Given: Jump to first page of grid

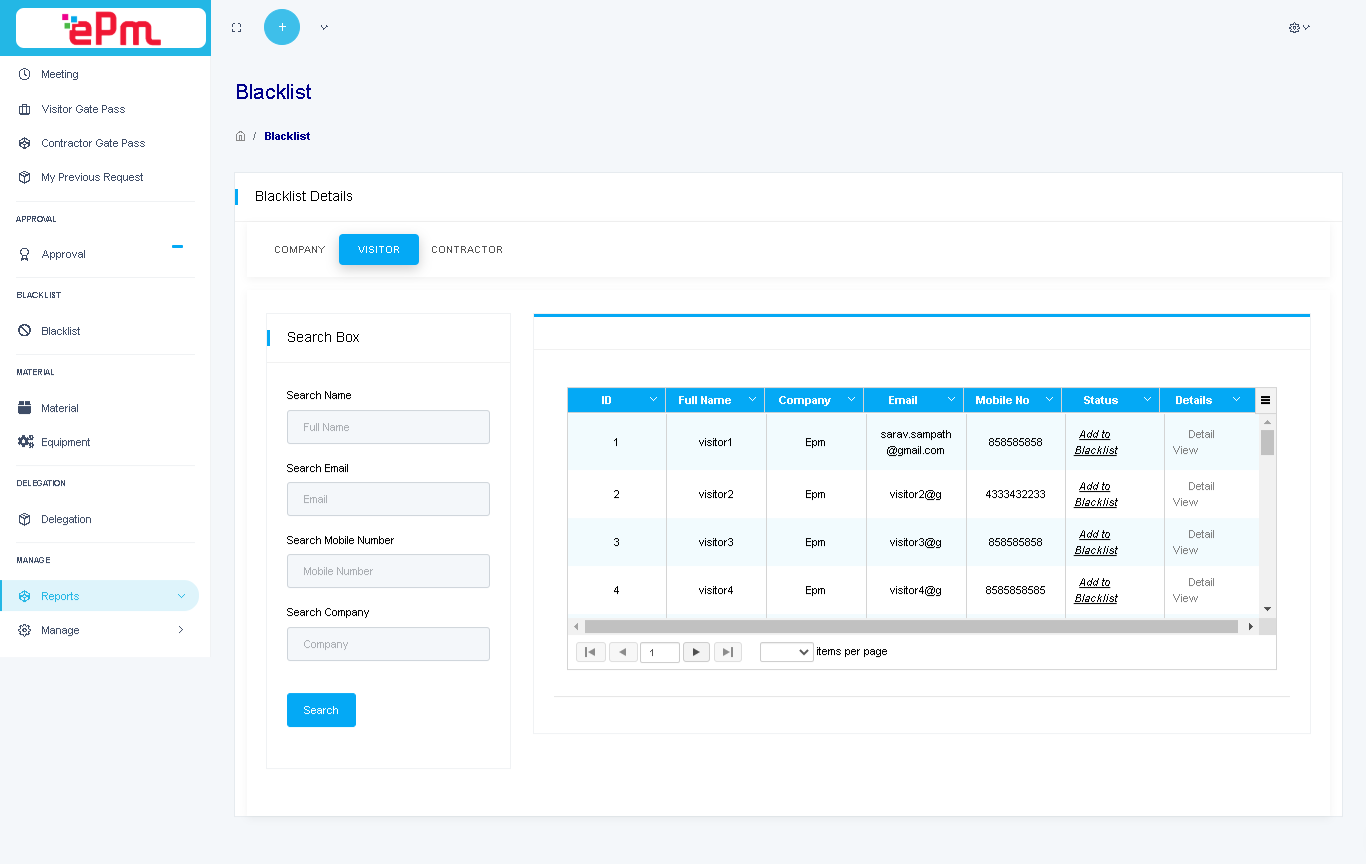Looking at the screenshot, I should [x=590, y=652].
